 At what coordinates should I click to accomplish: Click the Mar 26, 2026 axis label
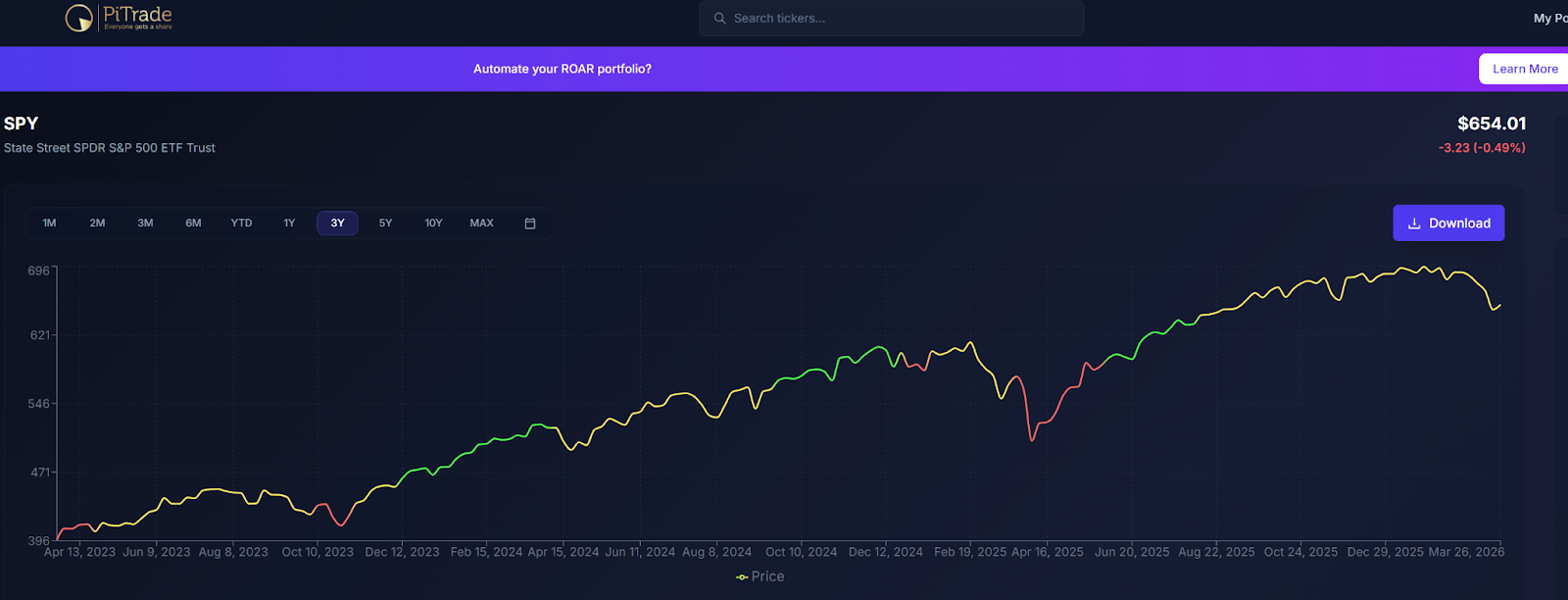click(1466, 552)
